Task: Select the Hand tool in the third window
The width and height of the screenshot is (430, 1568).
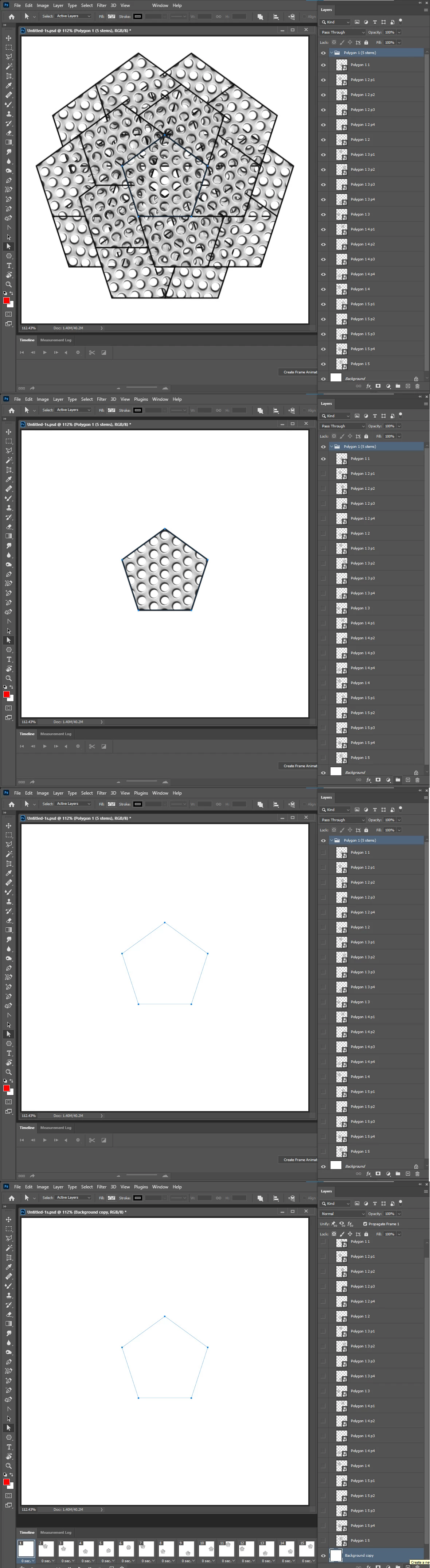Action: tap(8, 1063)
